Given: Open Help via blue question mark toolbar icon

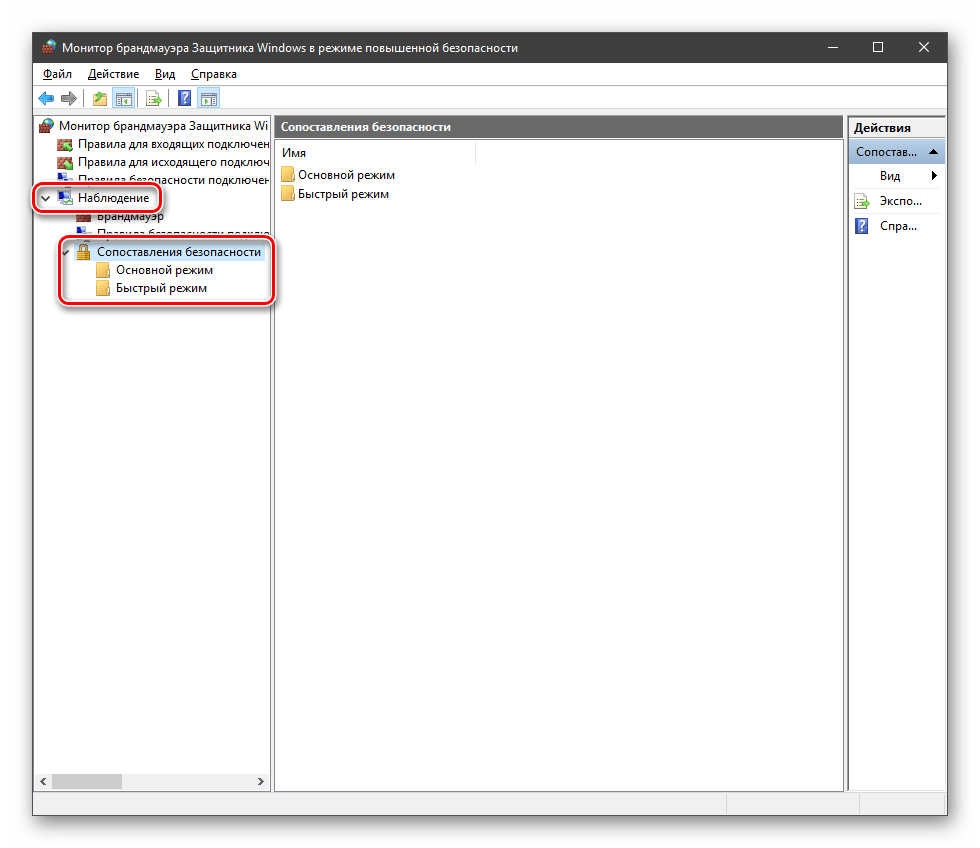Looking at the screenshot, I should (184, 98).
